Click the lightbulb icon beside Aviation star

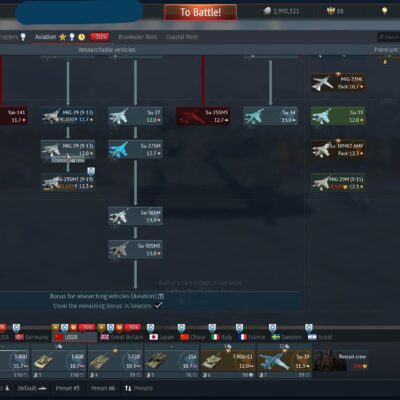click(72, 37)
